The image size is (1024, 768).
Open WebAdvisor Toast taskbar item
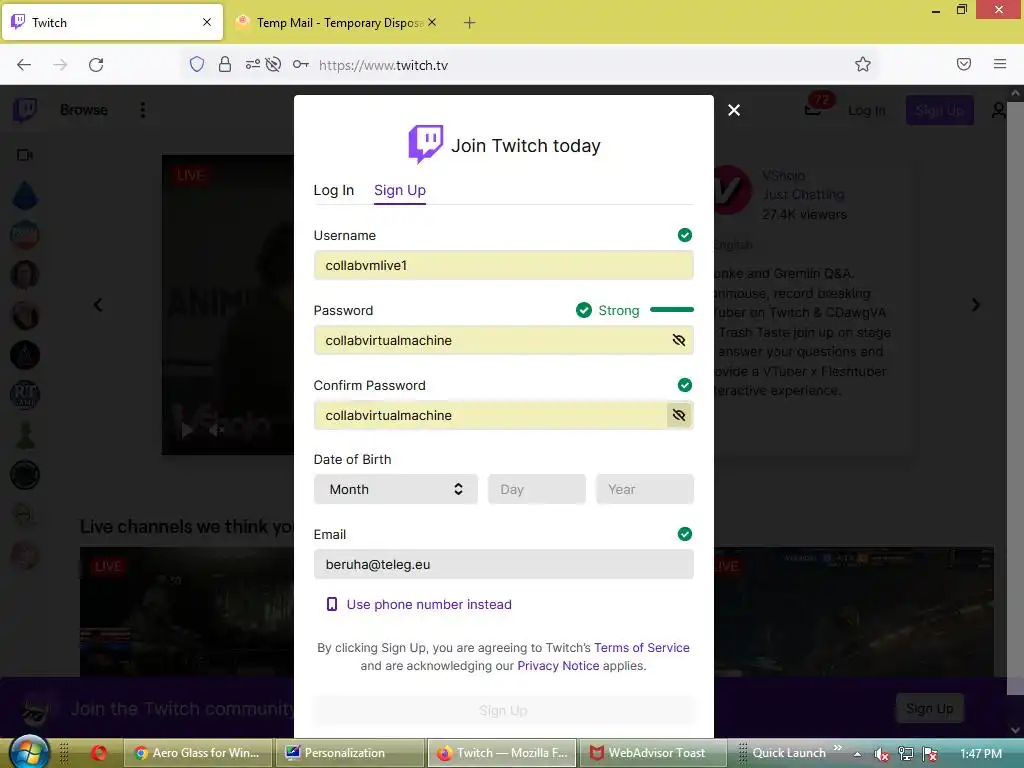coord(654,753)
